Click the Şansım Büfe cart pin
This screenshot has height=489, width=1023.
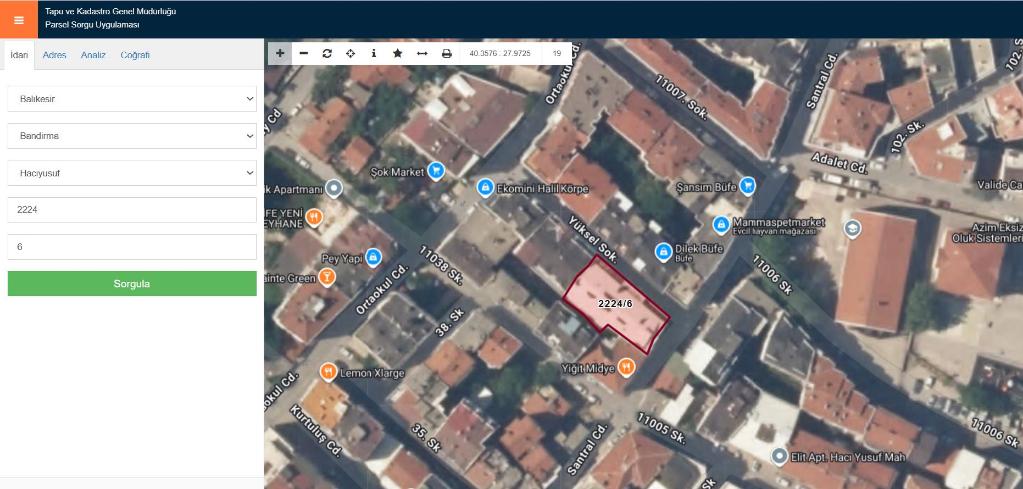(748, 186)
